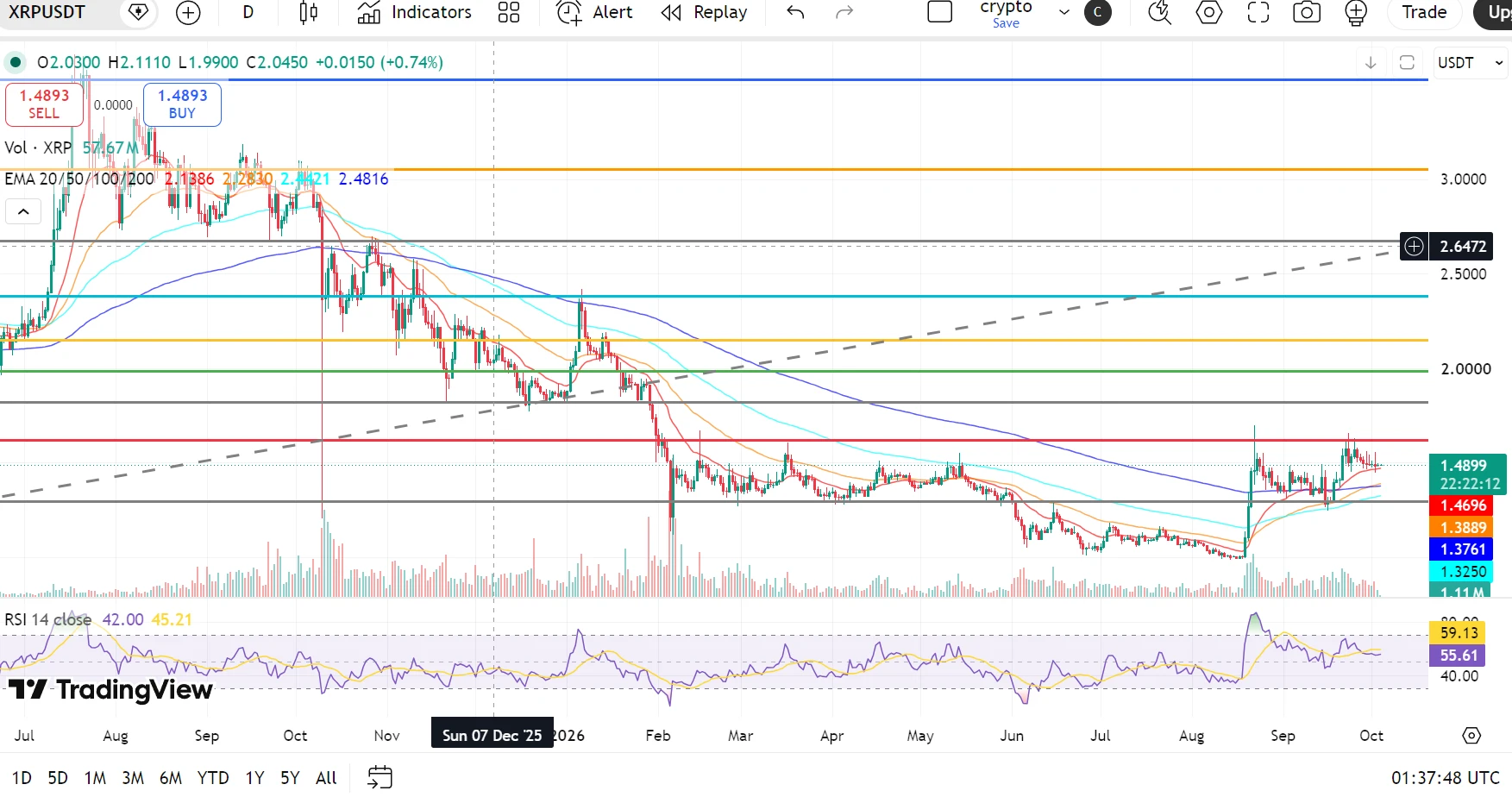Select the 1D time range

pos(22,778)
